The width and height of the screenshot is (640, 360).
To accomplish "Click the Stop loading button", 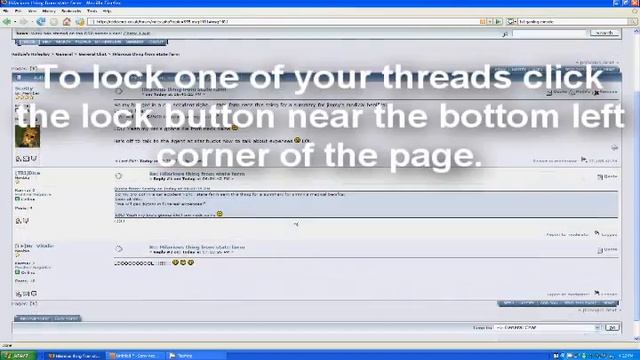I will tap(54, 21).
